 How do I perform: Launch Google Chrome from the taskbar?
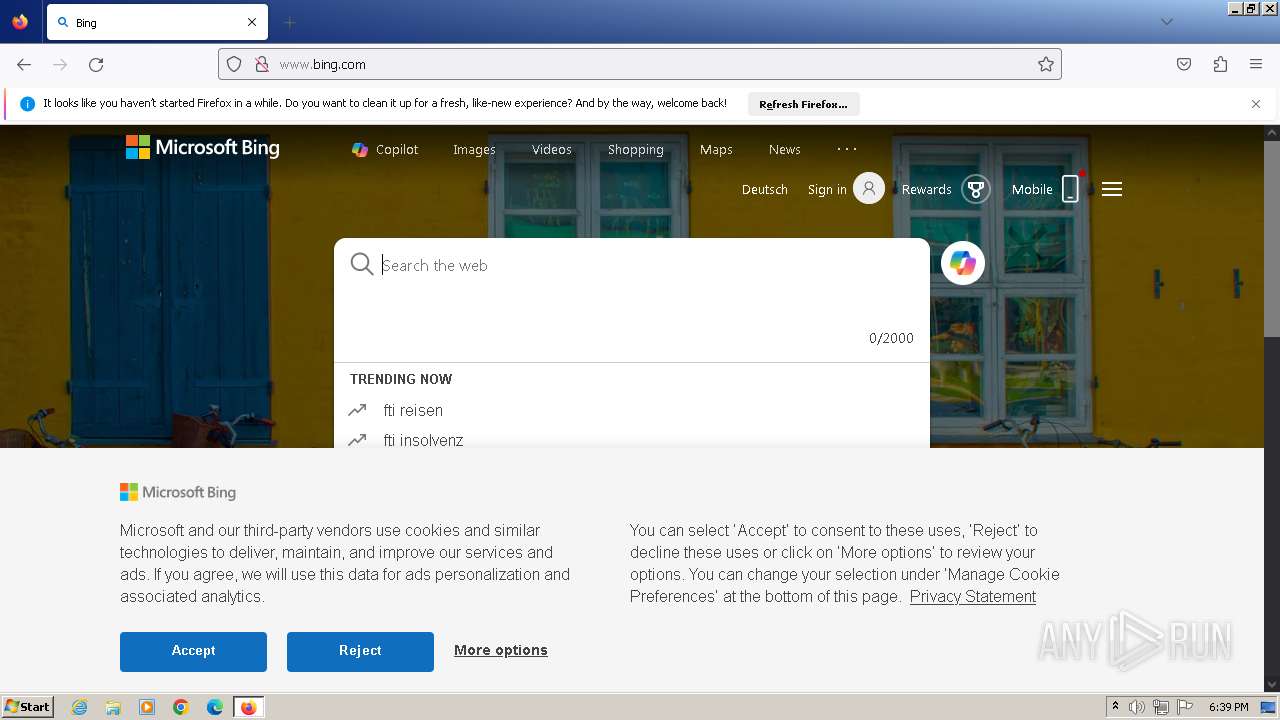(181, 707)
